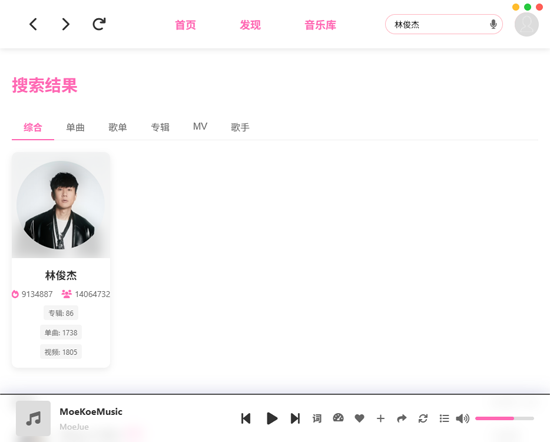The image size is (550, 442).
Task: Toggle lyrics with the 词 icon
Action: (317, 418)
